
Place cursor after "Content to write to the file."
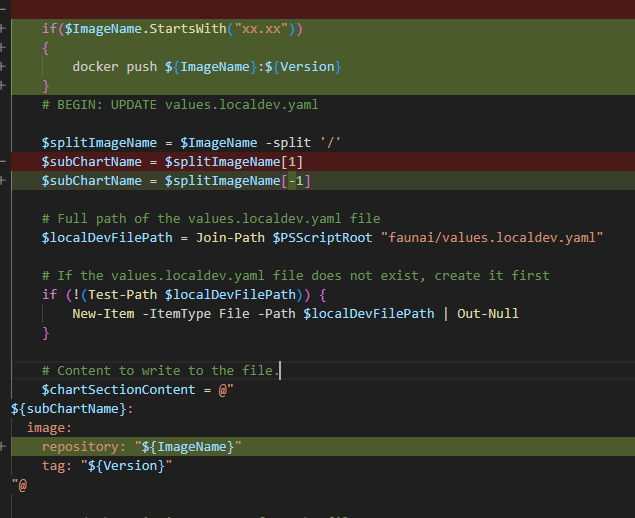[x=281, y=370]
